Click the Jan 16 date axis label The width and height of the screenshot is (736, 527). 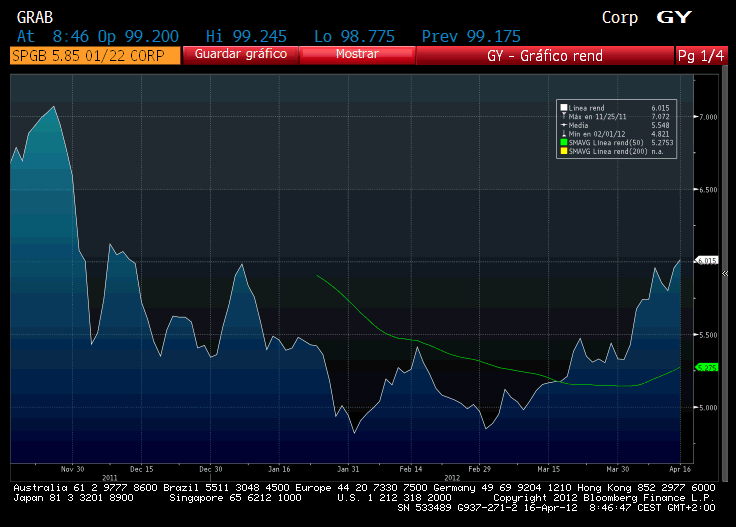point(279,469)
